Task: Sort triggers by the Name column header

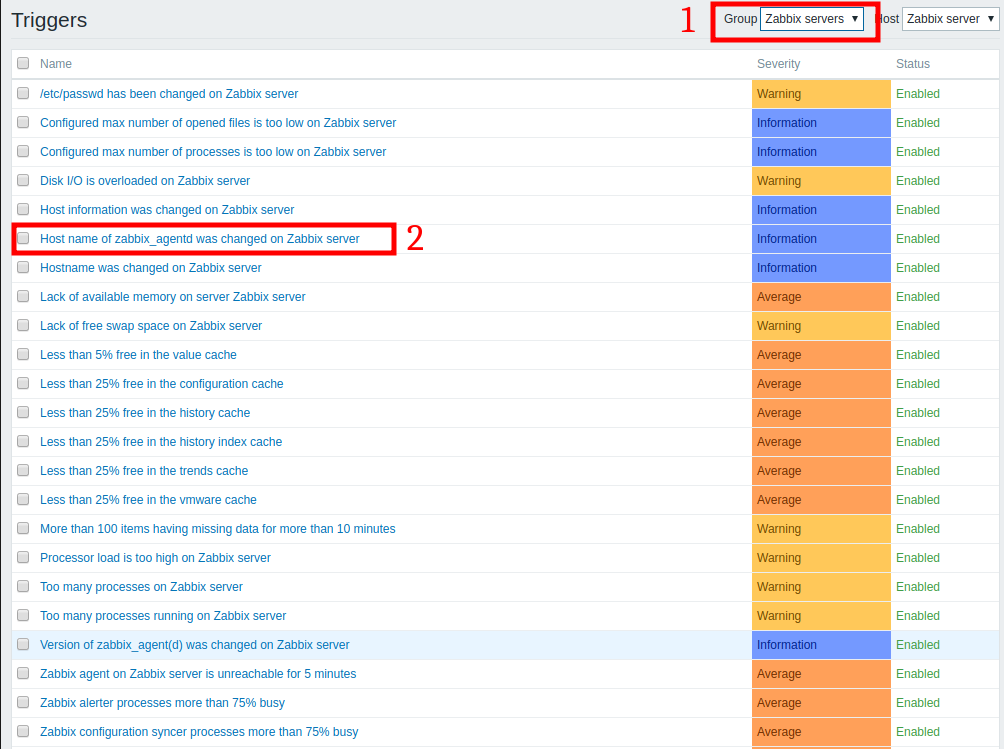Action: tap(56, 63)
